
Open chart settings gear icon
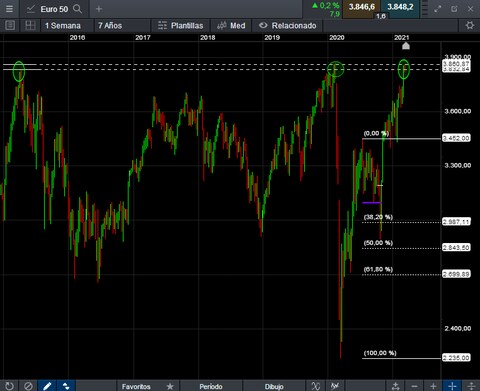tap(470, 26)
